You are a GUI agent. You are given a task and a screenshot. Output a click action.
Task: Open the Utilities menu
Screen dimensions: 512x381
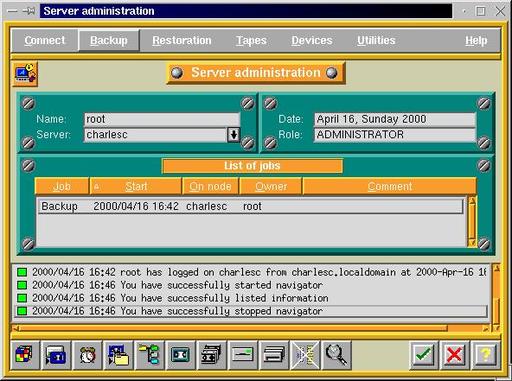point(376,41)
